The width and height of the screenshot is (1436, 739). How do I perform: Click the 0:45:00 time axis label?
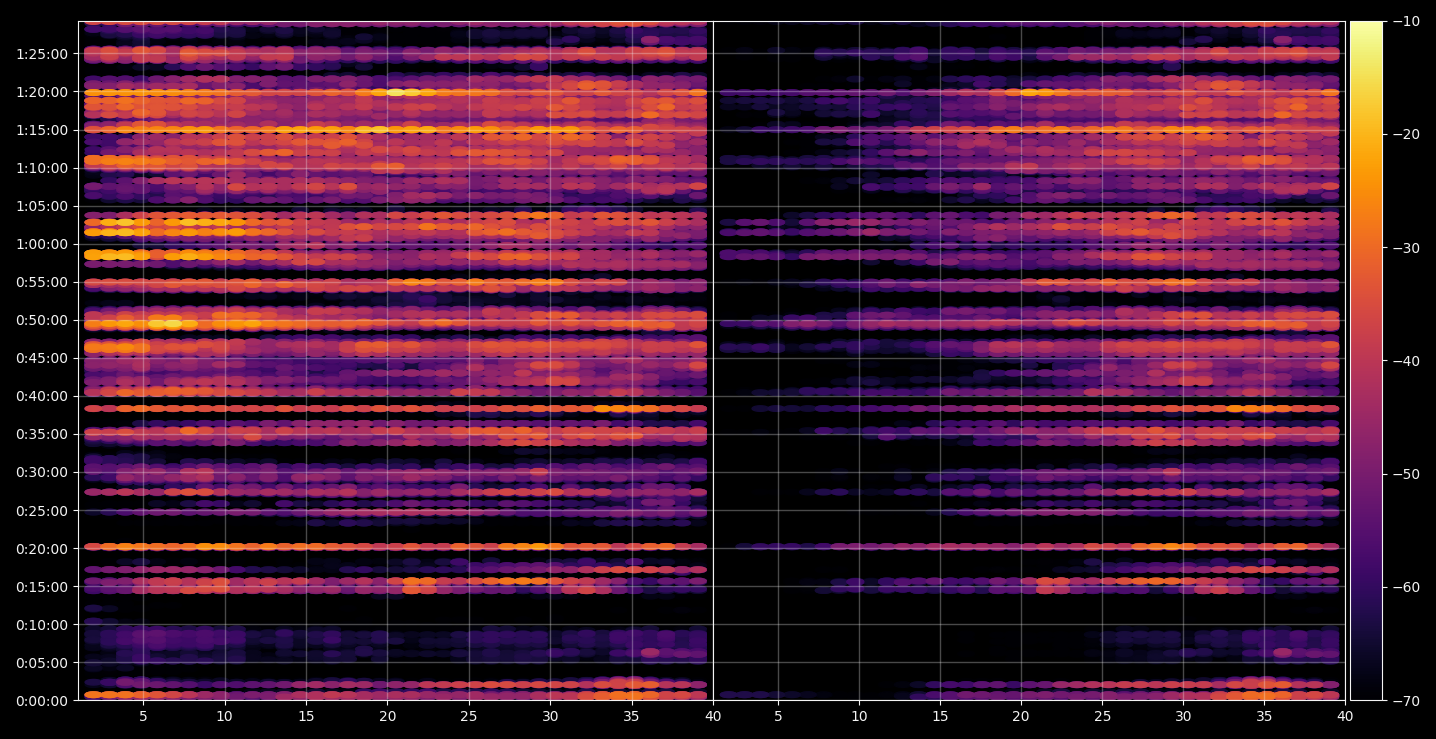tap(42, 358)
